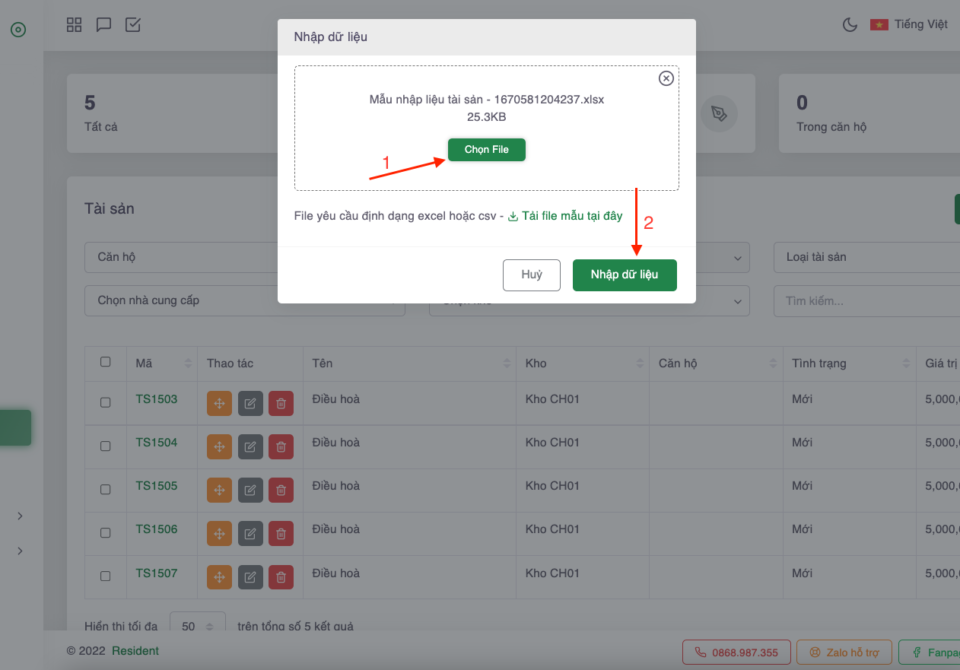
Task: Click the Nhập dữ liệu import button
Action: (624, 275)
